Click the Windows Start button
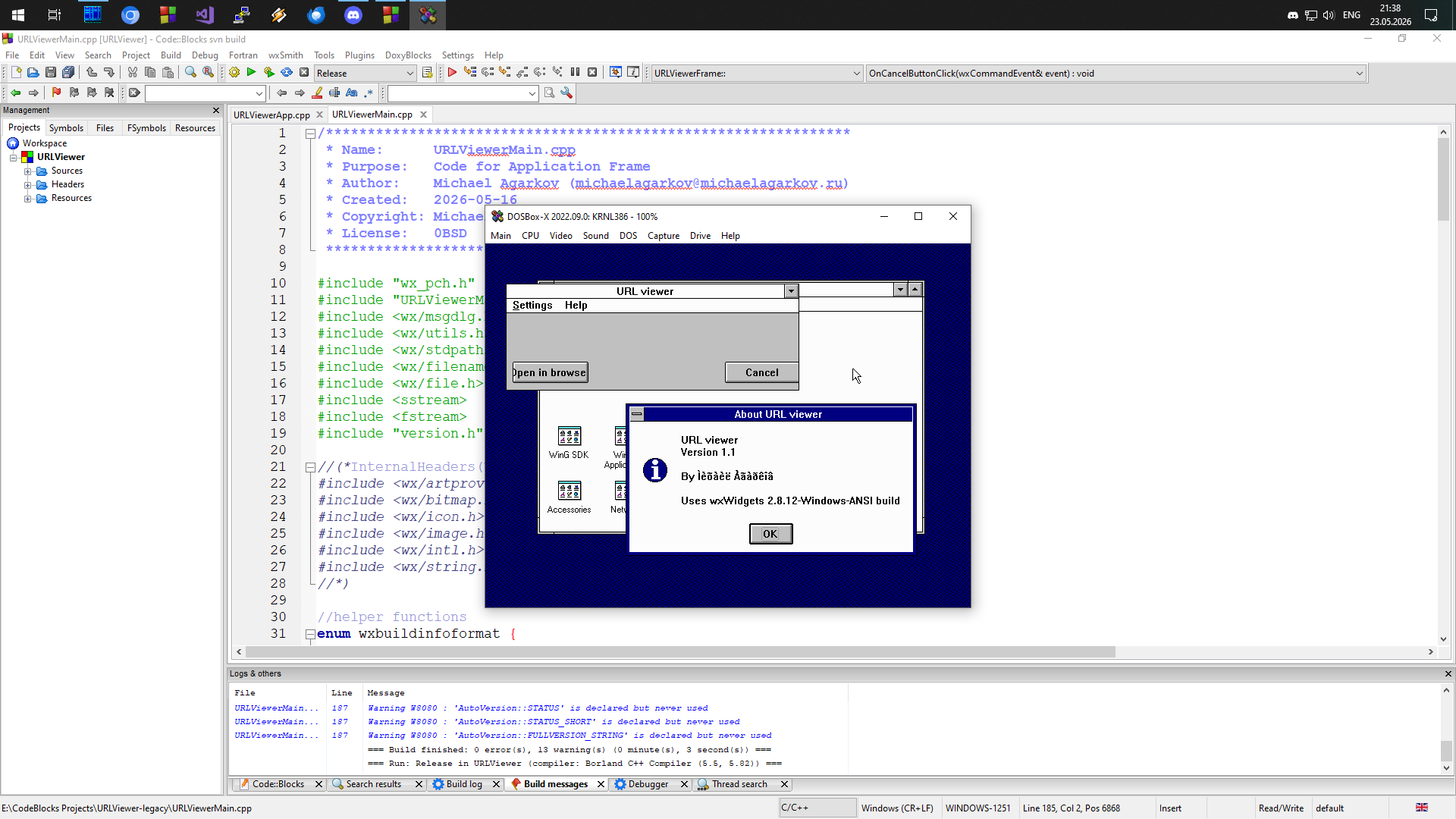Screen dimensions: 1456x819 pos(18,15)
